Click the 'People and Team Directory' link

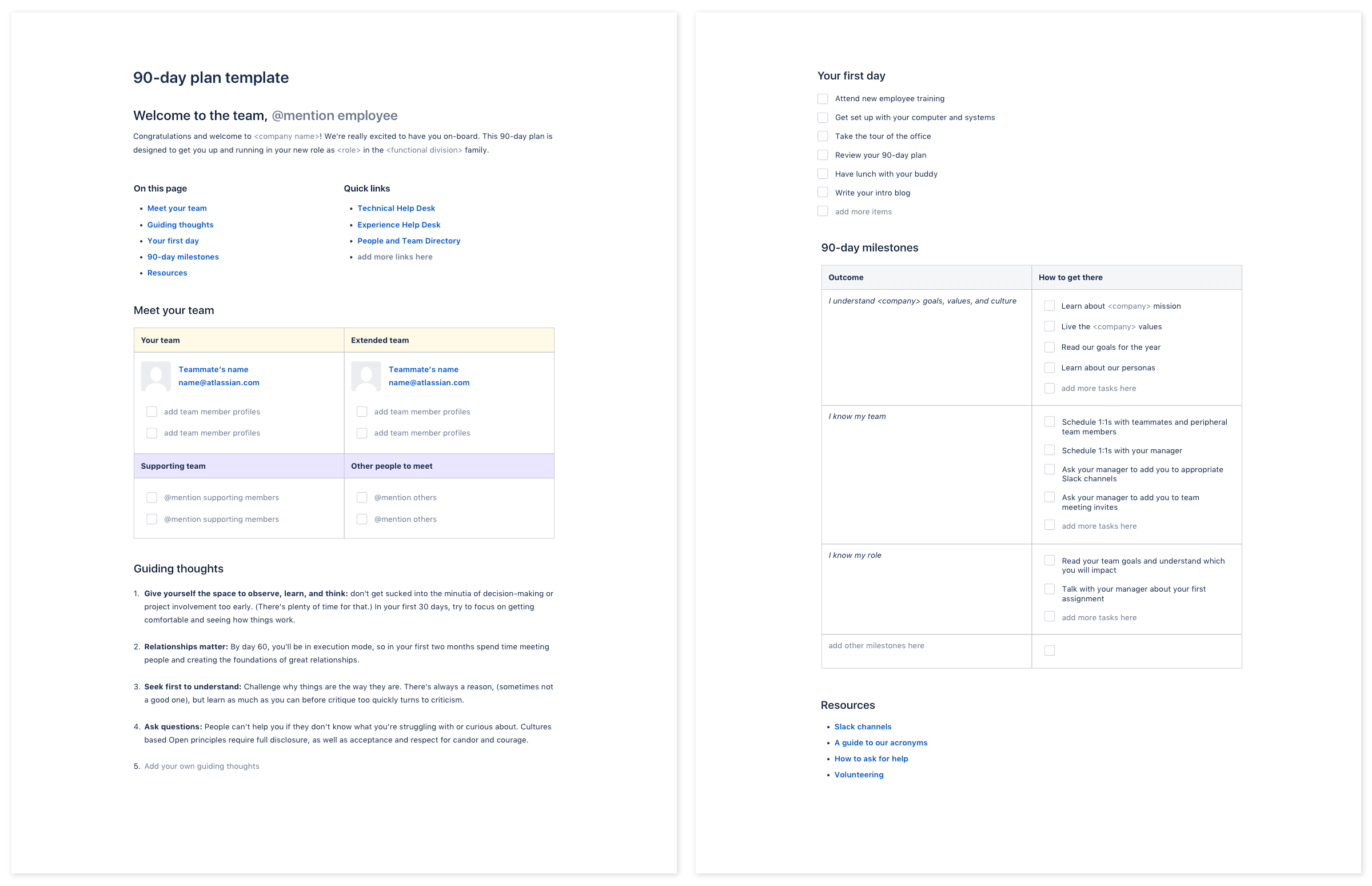(x=408, y=241)
